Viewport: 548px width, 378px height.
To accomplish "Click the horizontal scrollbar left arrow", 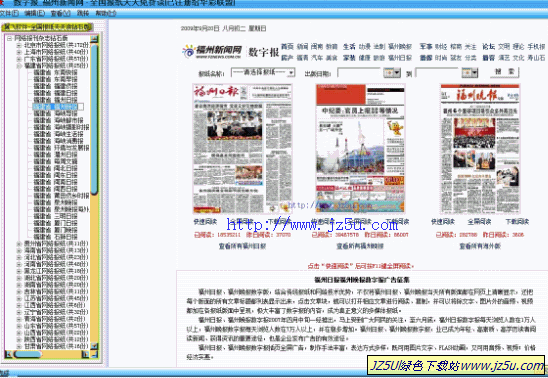I will coord(8,354).
